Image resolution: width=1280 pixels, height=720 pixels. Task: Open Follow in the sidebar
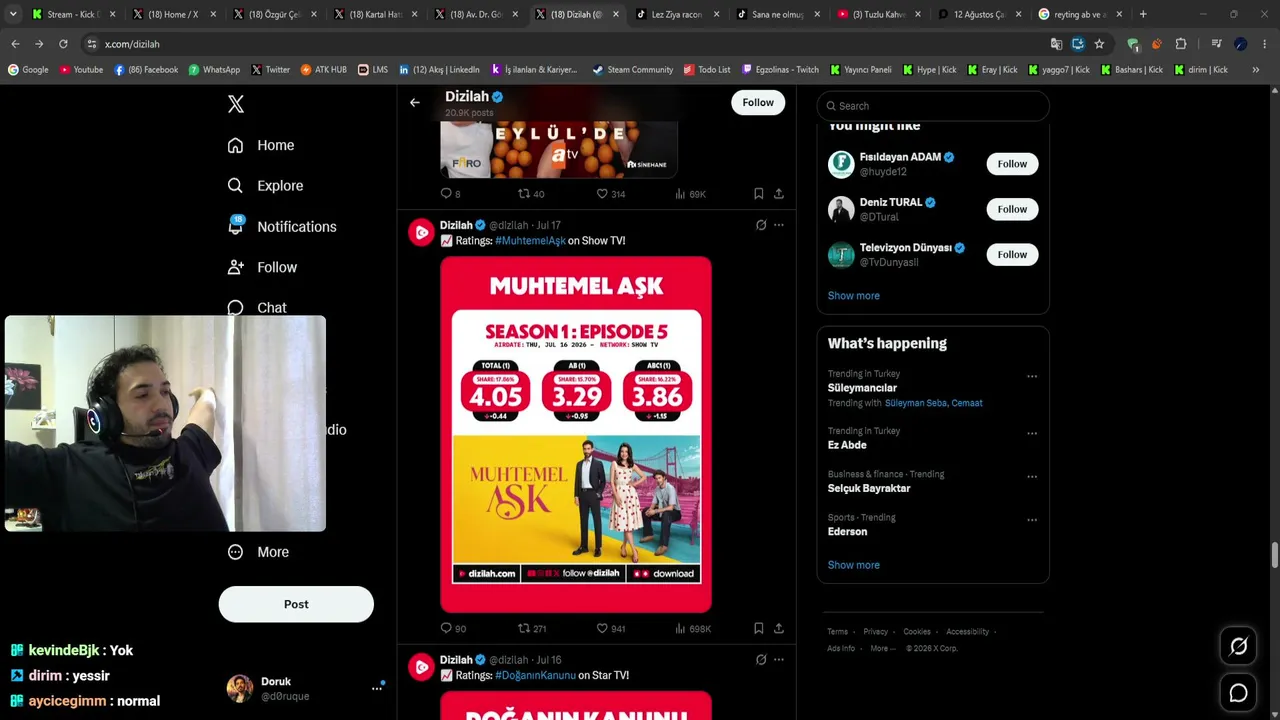coord(262,267)
